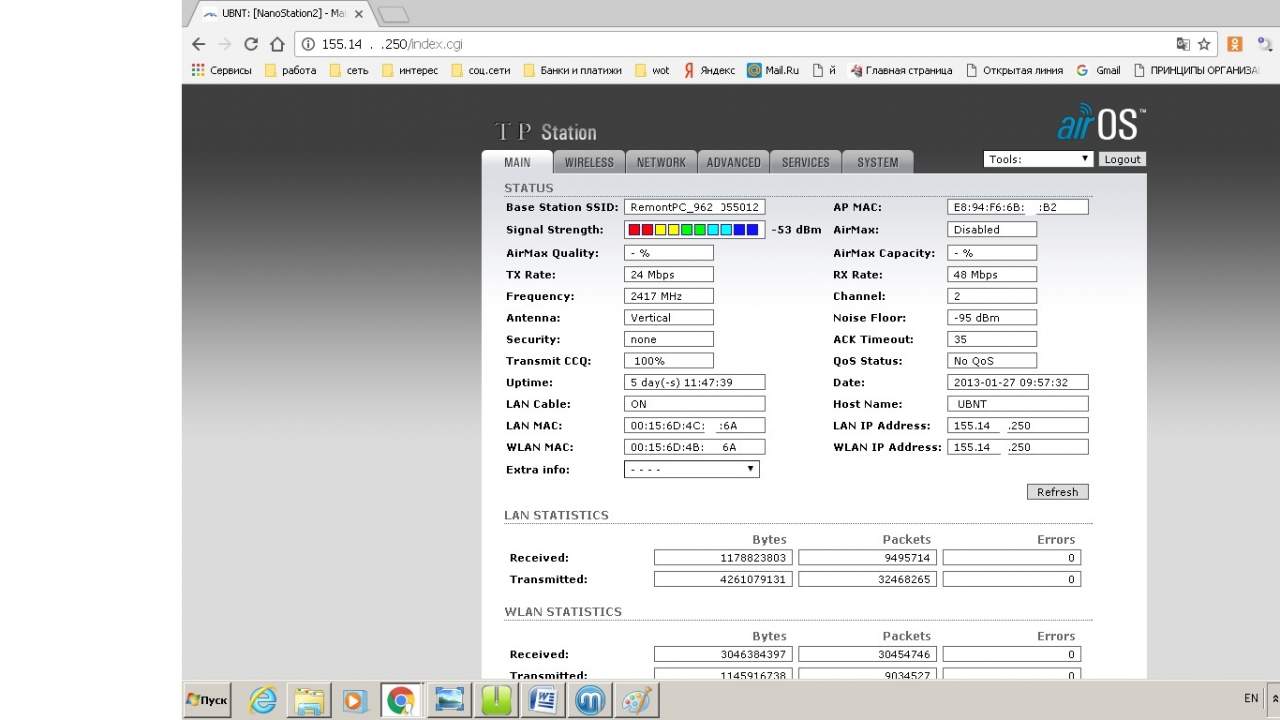Expand the Extra info dropdown

[x=691, y=469]
